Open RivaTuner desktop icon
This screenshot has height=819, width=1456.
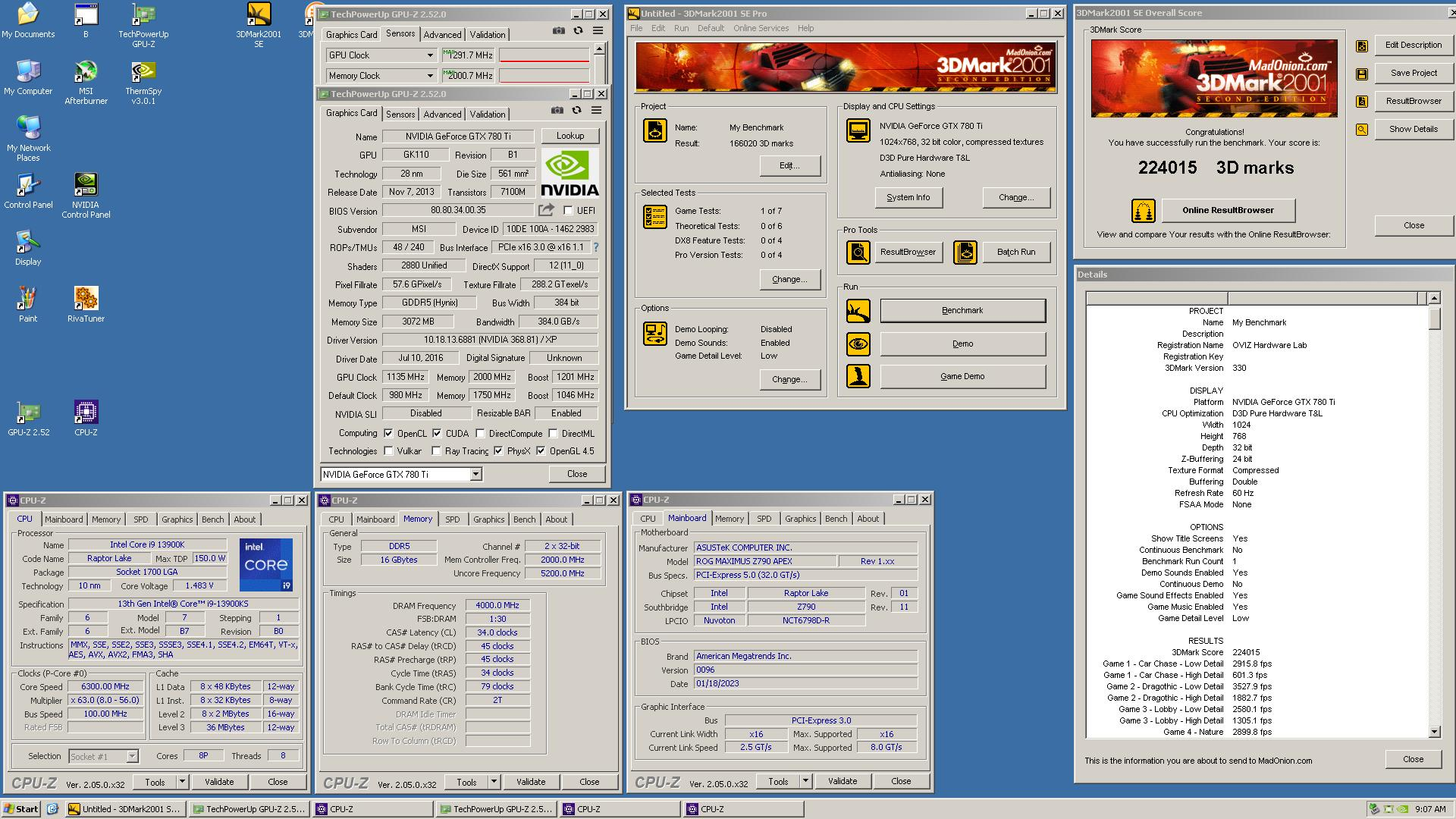point(86,305)
